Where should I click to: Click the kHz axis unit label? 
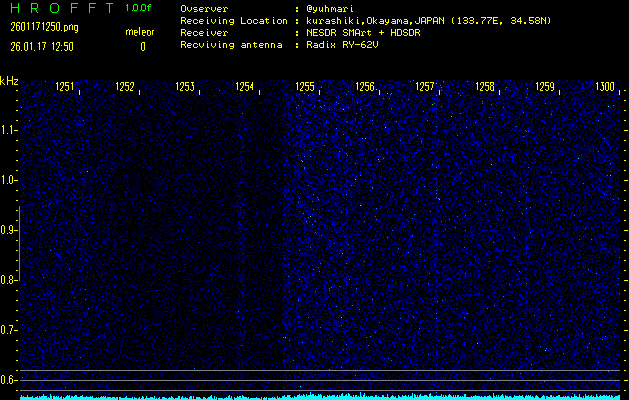point(9,81)
